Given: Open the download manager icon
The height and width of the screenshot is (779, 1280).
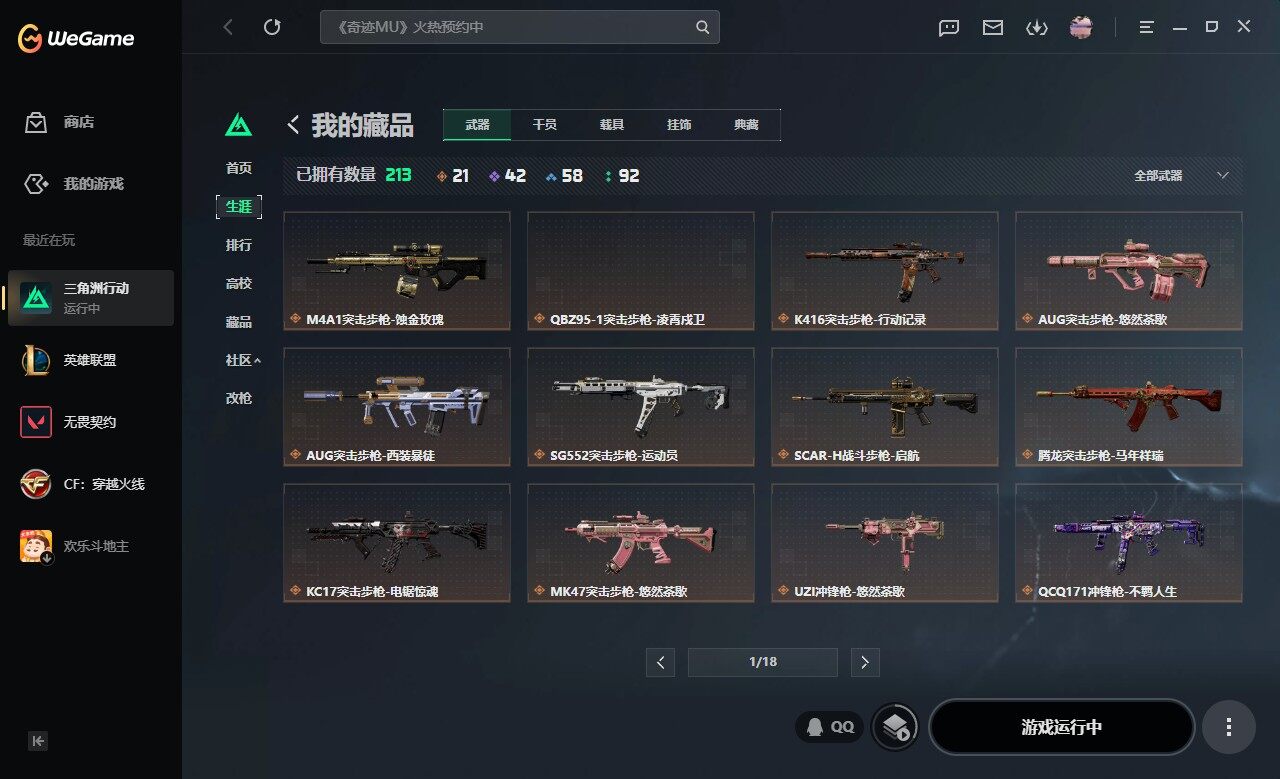Looking at the screenshot, I should [x=1036, y=28].
